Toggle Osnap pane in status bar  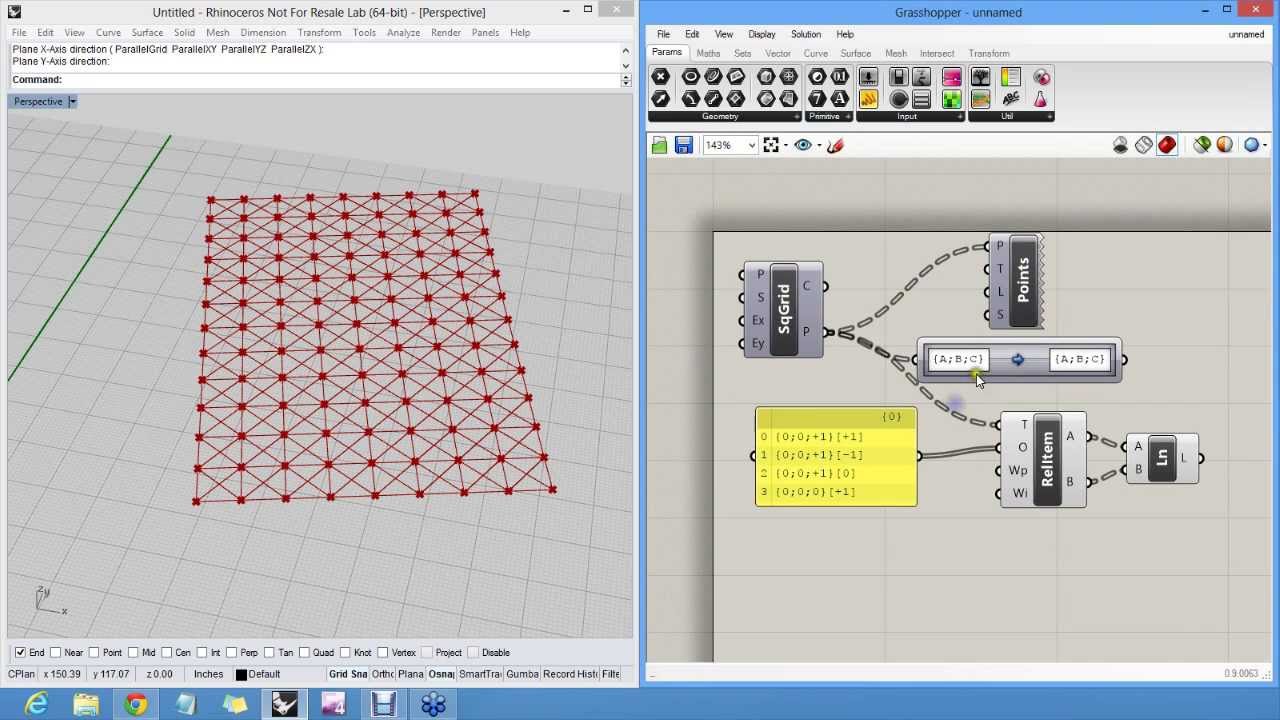pyautogui.click(x=441, y=675)
